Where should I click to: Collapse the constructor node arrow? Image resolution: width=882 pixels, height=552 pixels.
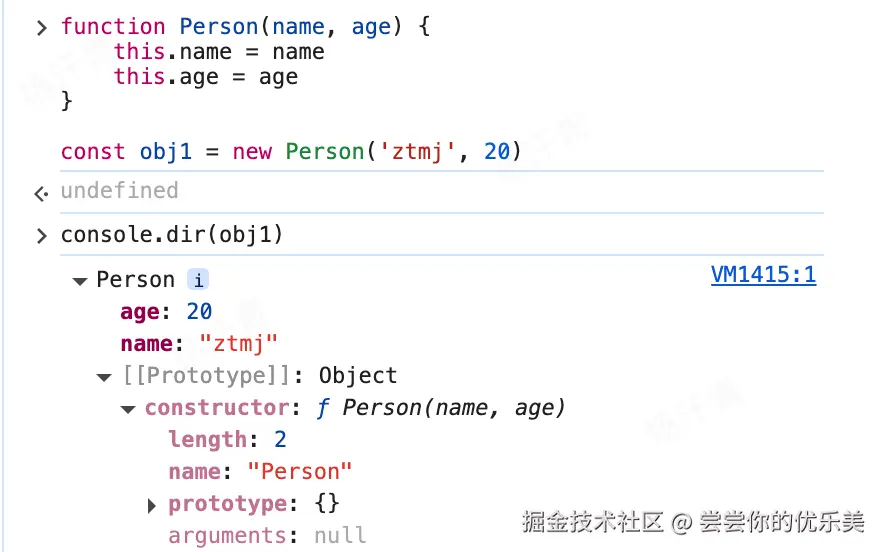tap(128, 409)
